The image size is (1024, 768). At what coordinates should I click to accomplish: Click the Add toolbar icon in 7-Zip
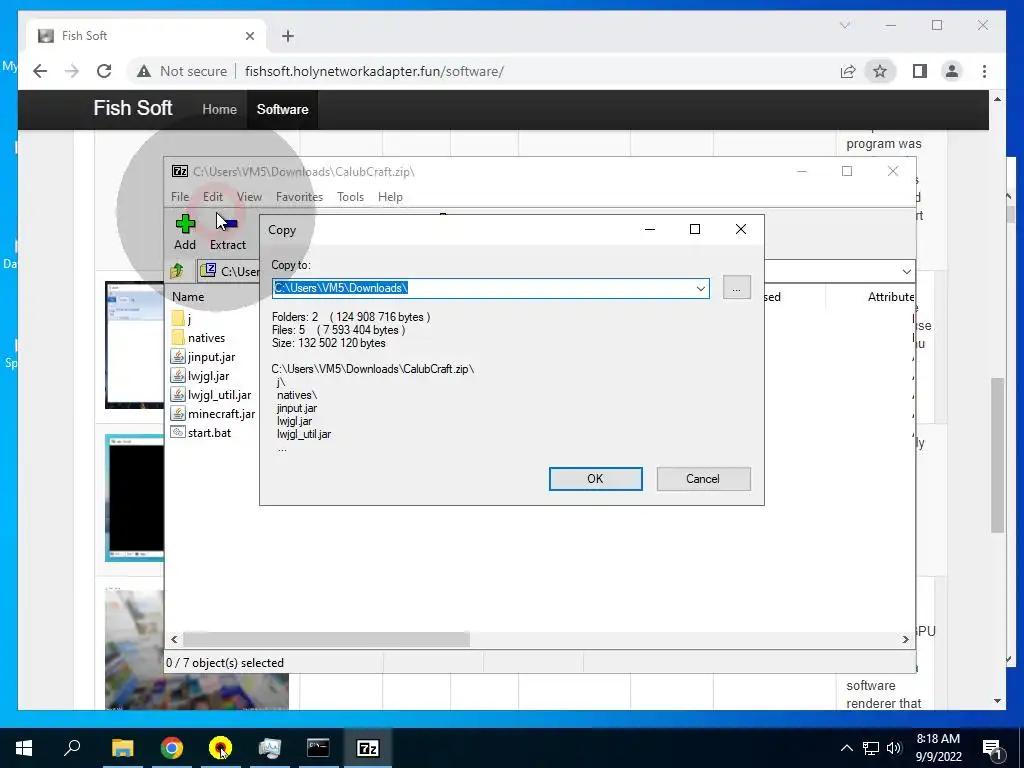(185, 225)
